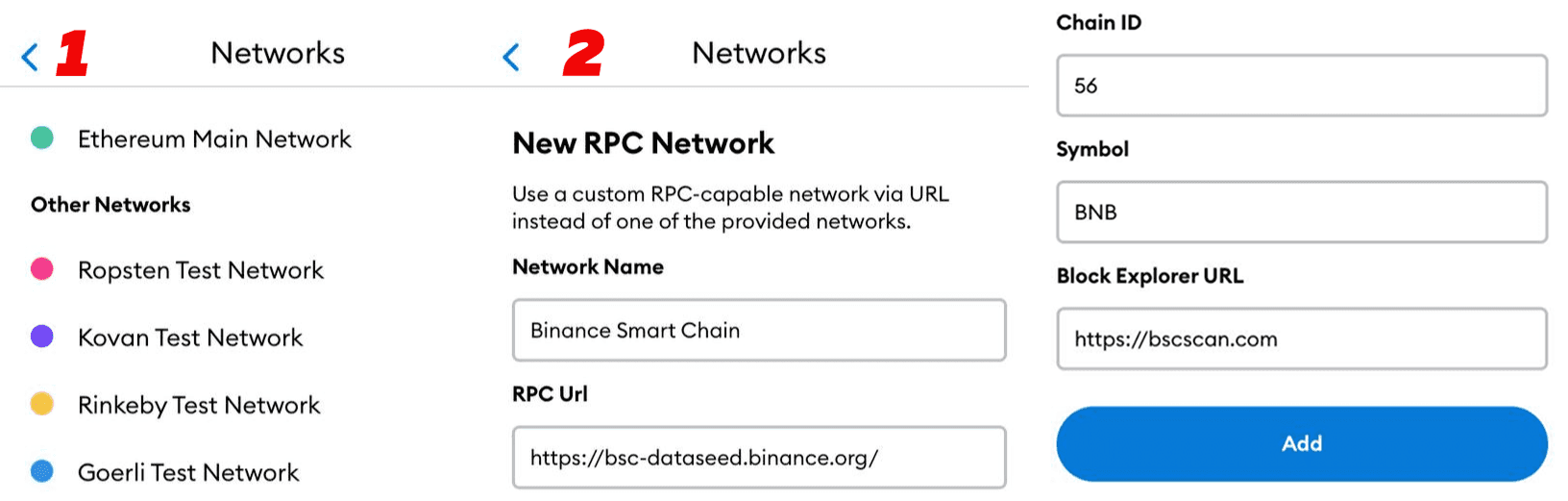1568x501 pixels.
Task: Click yellow dot for Rinkeby Test Network
Action: [42, 404]
